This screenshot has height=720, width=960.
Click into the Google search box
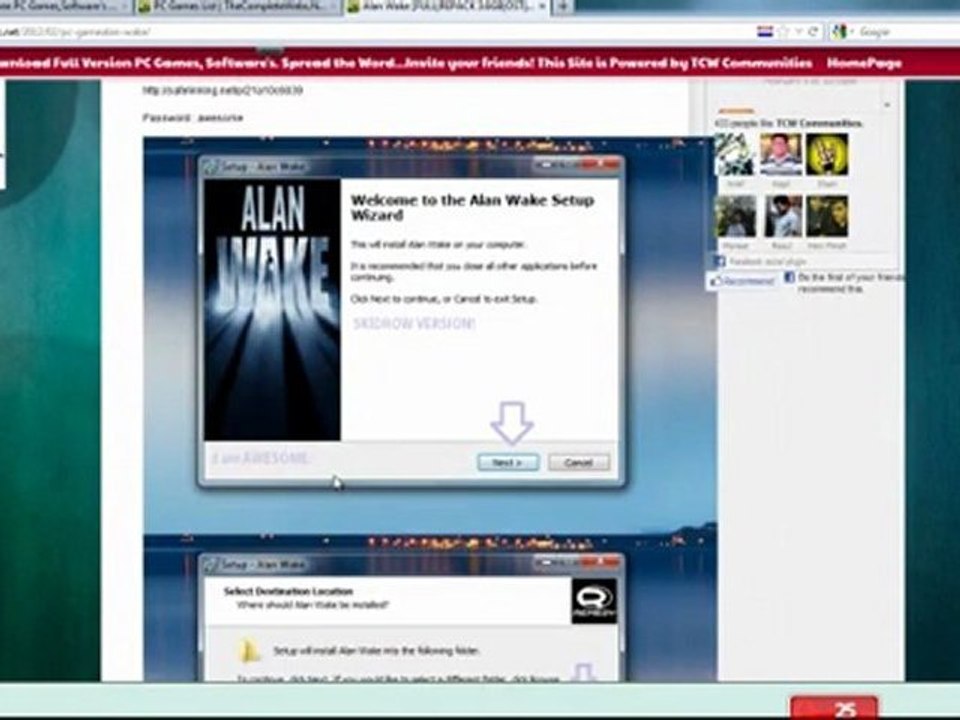907,31
